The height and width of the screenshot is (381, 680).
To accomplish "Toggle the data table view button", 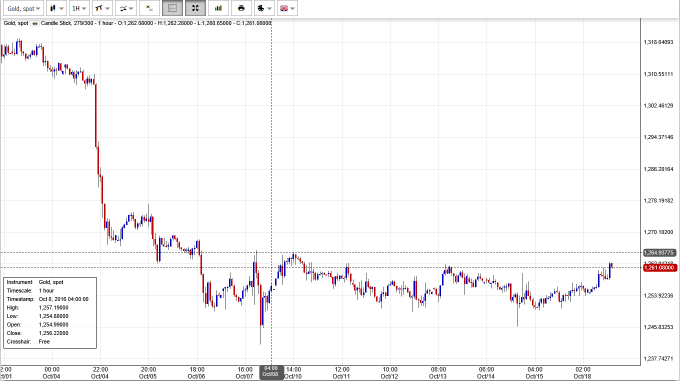I will pyautogui.click(x=172, y=8).
